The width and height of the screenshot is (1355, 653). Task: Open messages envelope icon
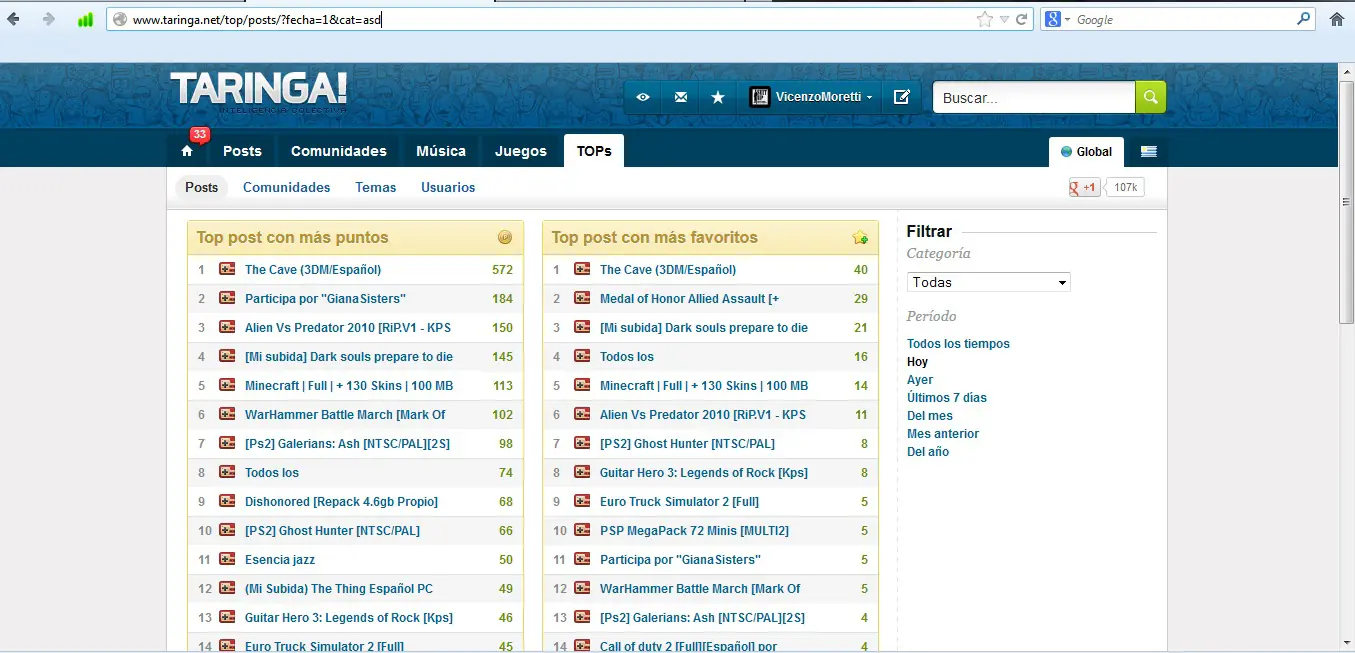[681, 97]
